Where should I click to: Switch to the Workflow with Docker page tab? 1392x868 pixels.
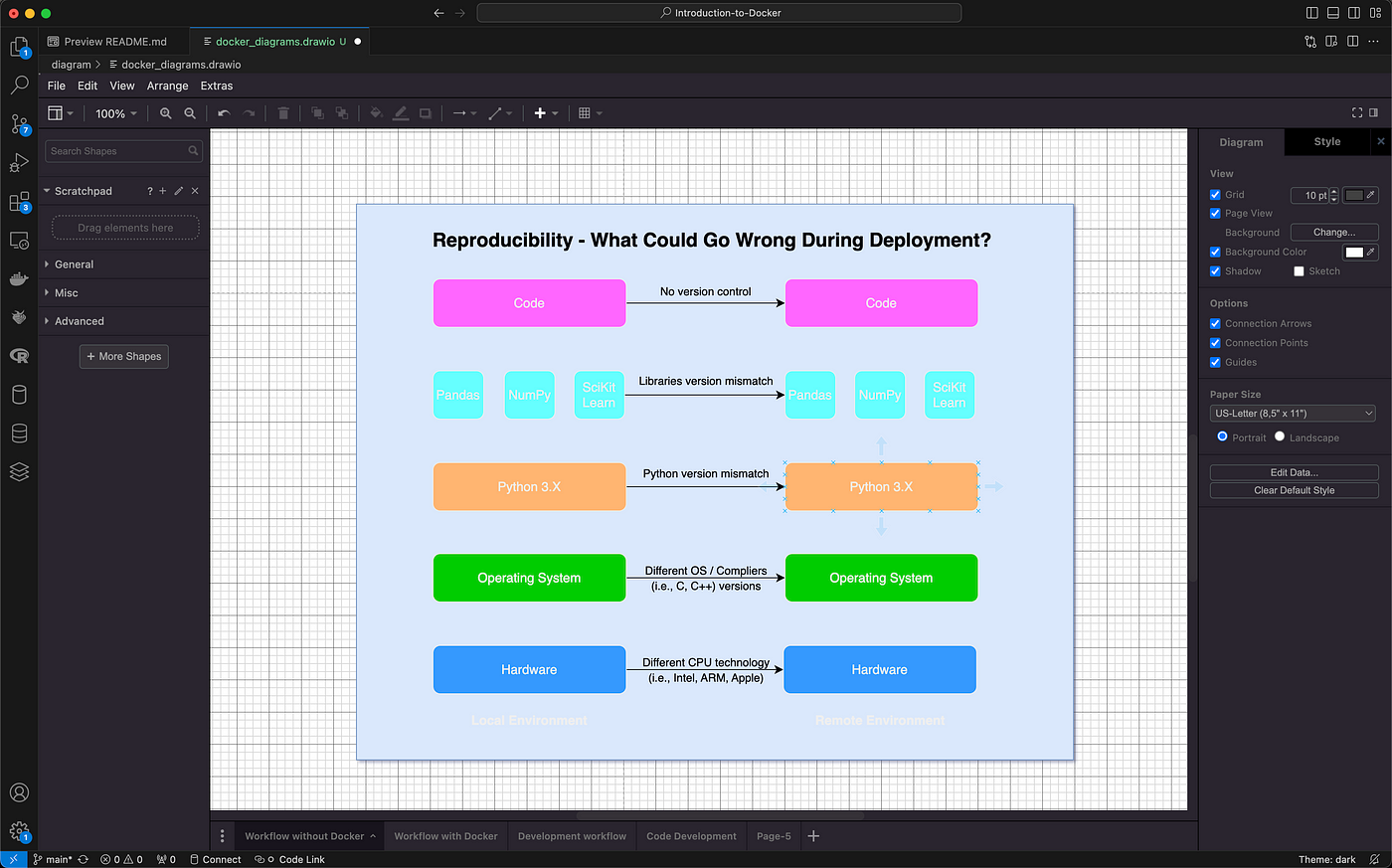[x=445, y=836]
